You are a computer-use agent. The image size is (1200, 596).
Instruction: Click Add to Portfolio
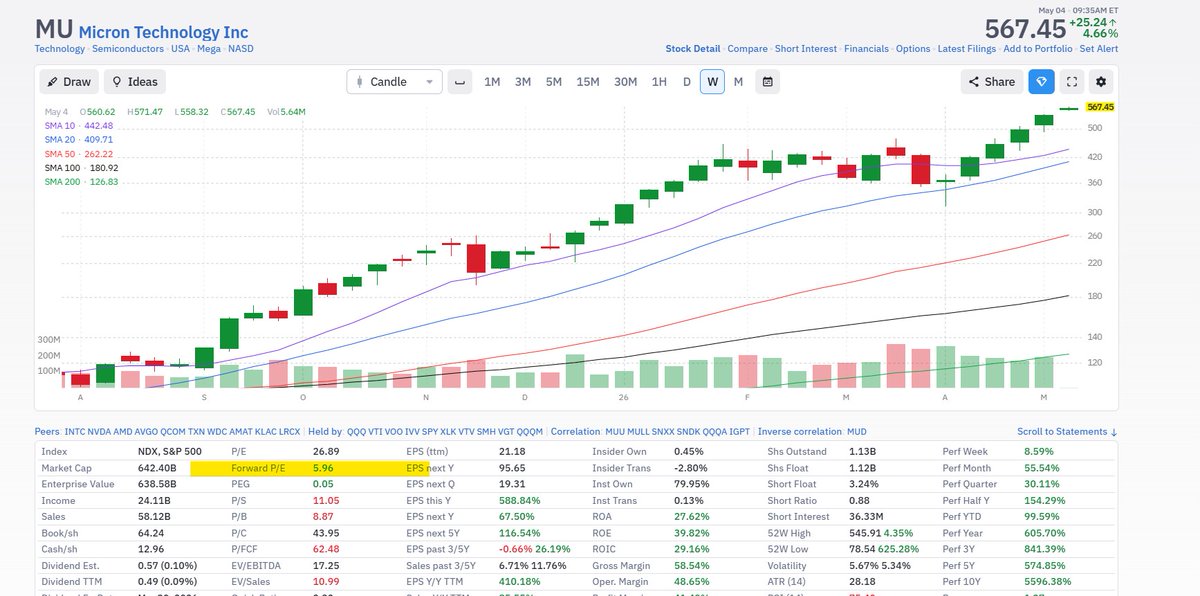coord(1039,49)
